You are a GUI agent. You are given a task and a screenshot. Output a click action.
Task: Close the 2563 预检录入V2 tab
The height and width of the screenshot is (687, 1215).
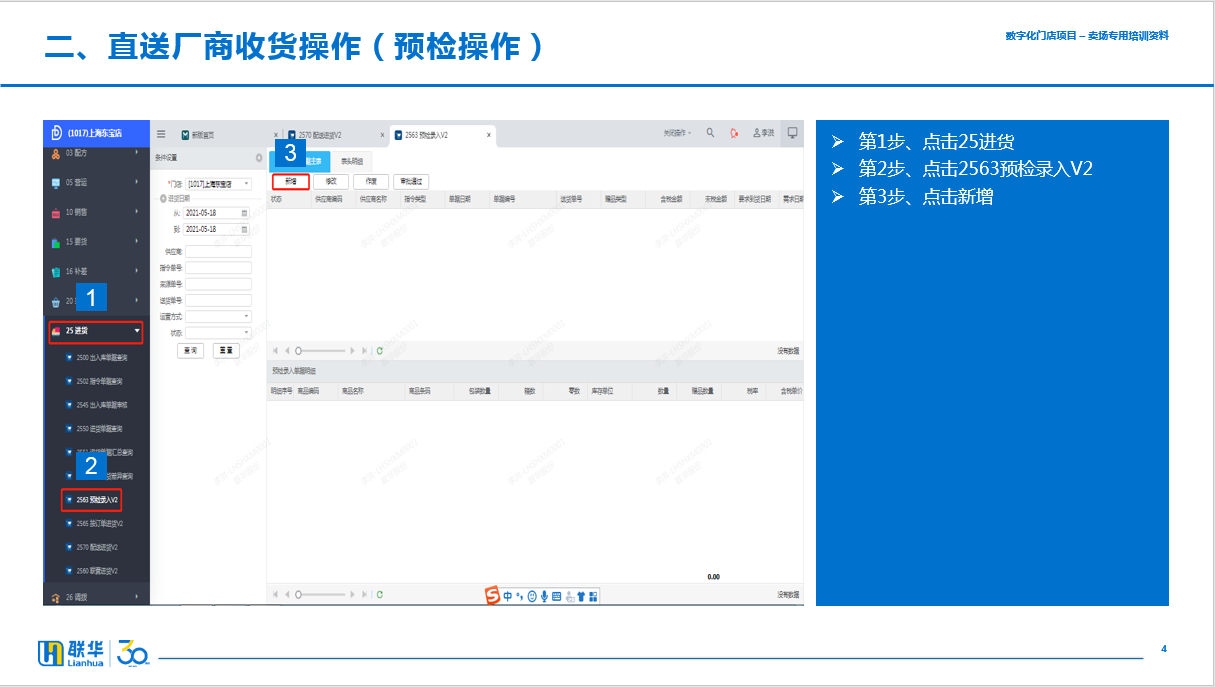pos(489,134)
